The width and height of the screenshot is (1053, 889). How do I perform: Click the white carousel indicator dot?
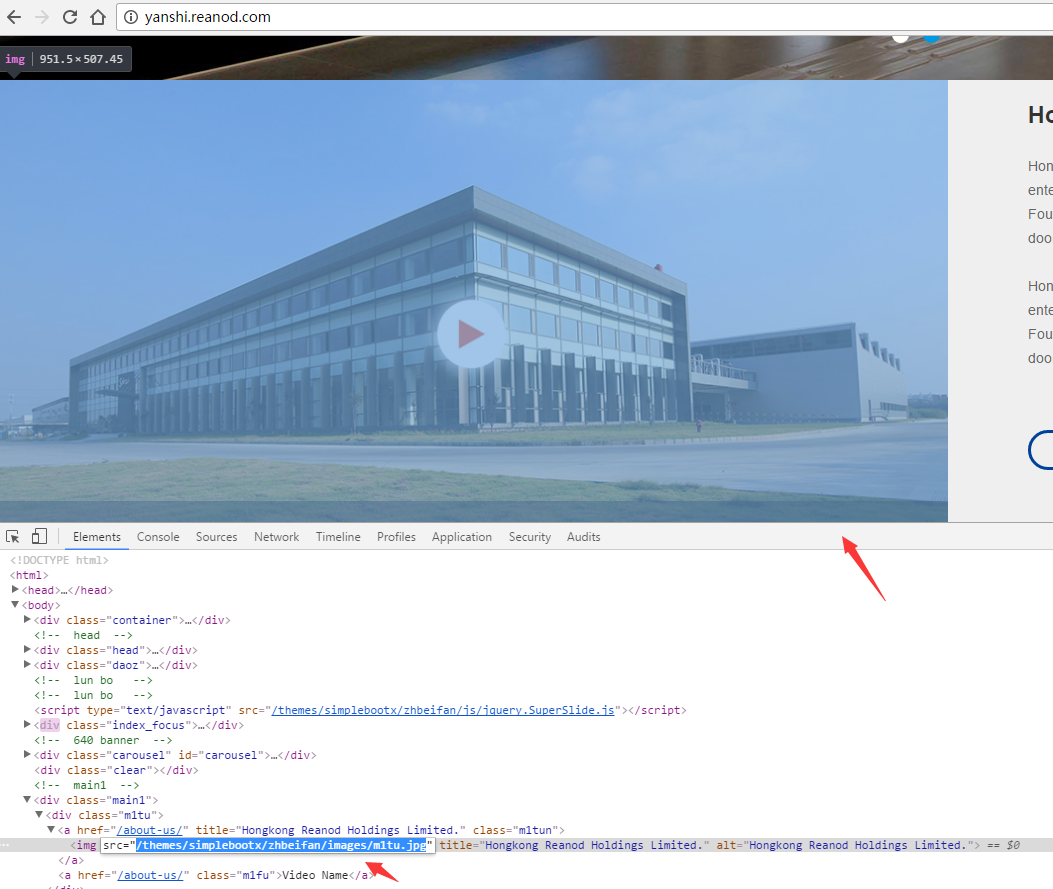coord(901,38)
